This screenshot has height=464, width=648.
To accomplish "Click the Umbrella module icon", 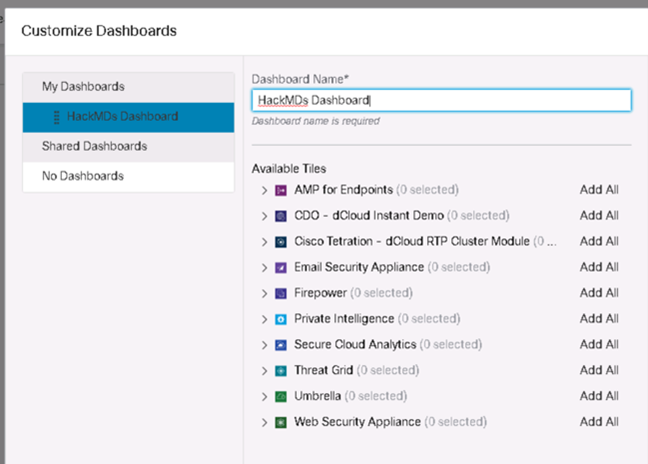I will tap(281, 397).
